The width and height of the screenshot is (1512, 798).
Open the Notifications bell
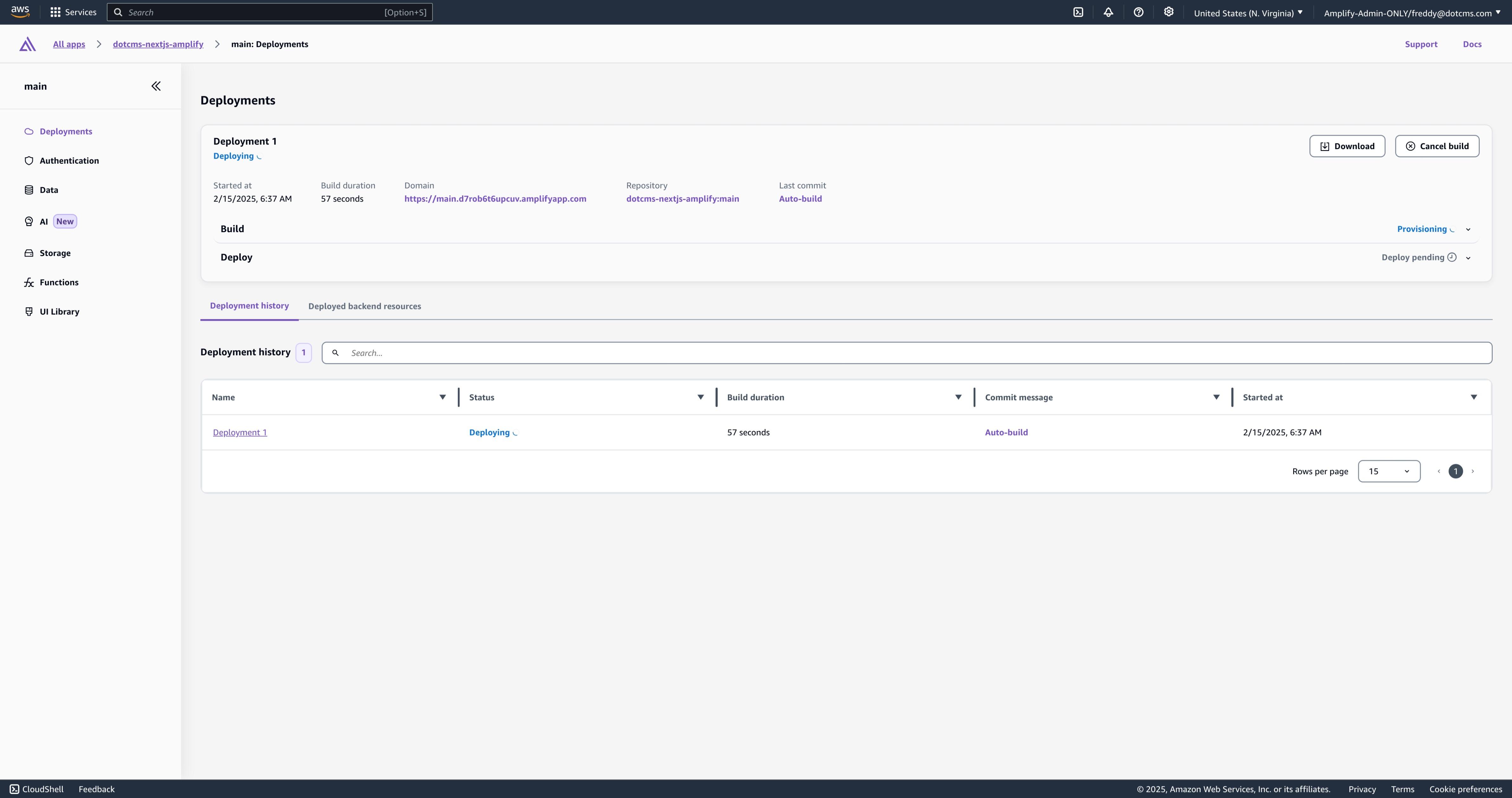tap(1108, 12)
